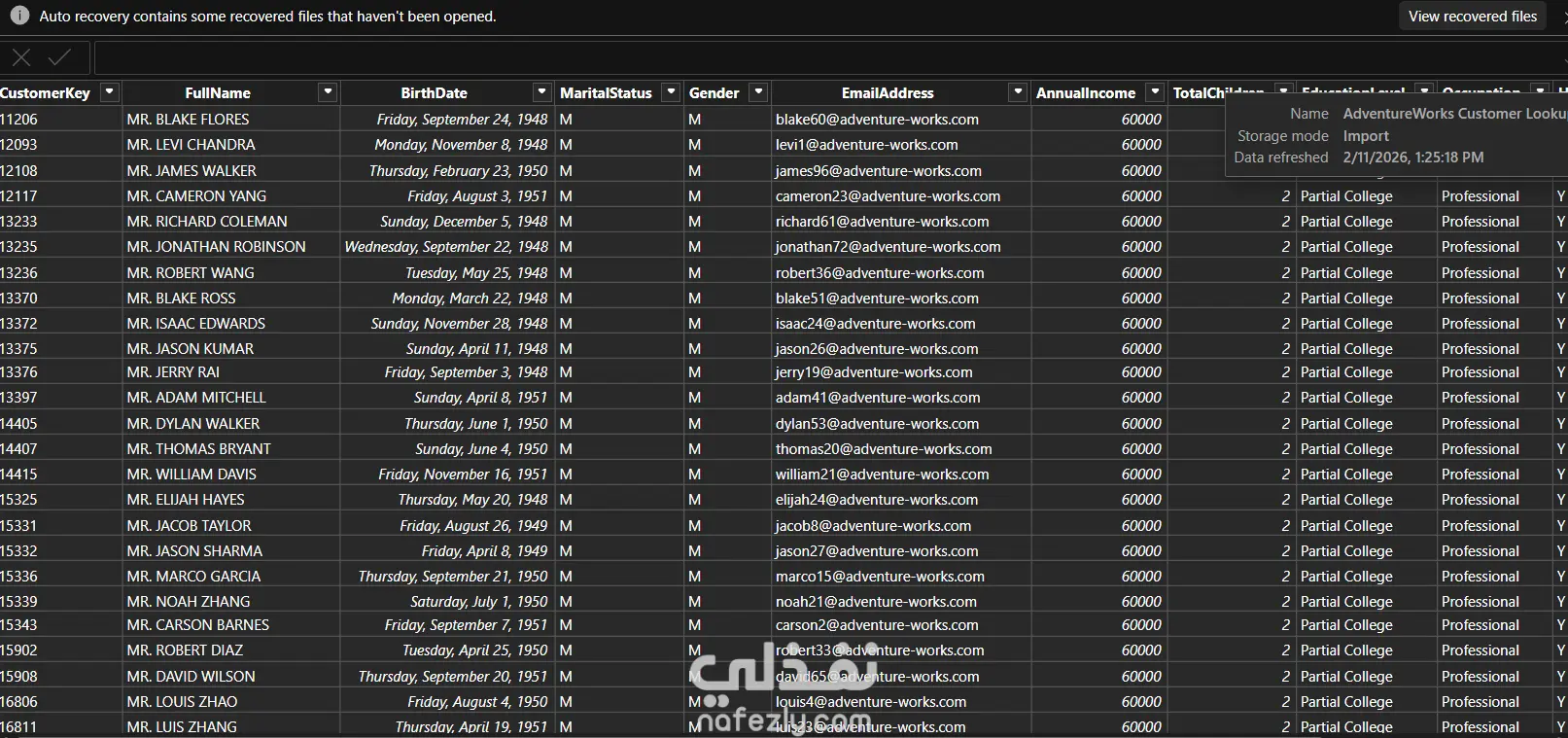Click email cameron23@adventure-works.com
This screenshot has width=1568, height=738.
click(888, 195)
